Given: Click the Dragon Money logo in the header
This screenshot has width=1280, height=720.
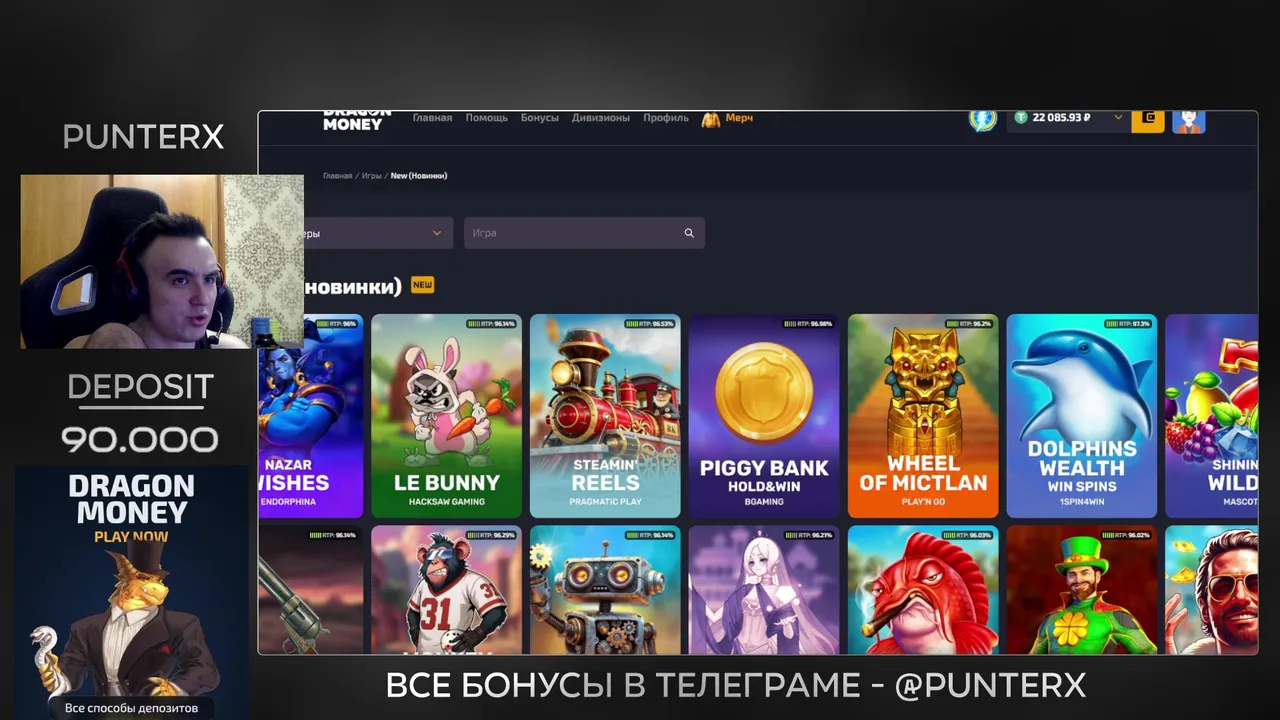Looking at the screenshot, I should point(357,120).
